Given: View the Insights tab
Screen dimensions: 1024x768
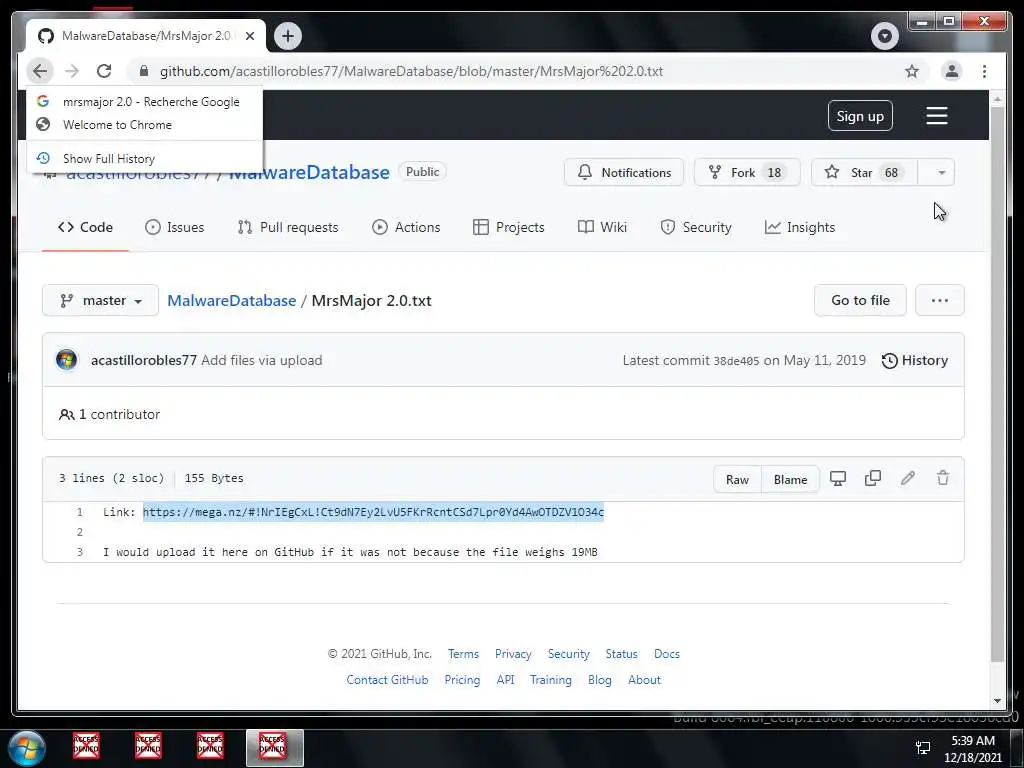Looking at the screenshot, I should pyautogui.click(x=800, y=227).
